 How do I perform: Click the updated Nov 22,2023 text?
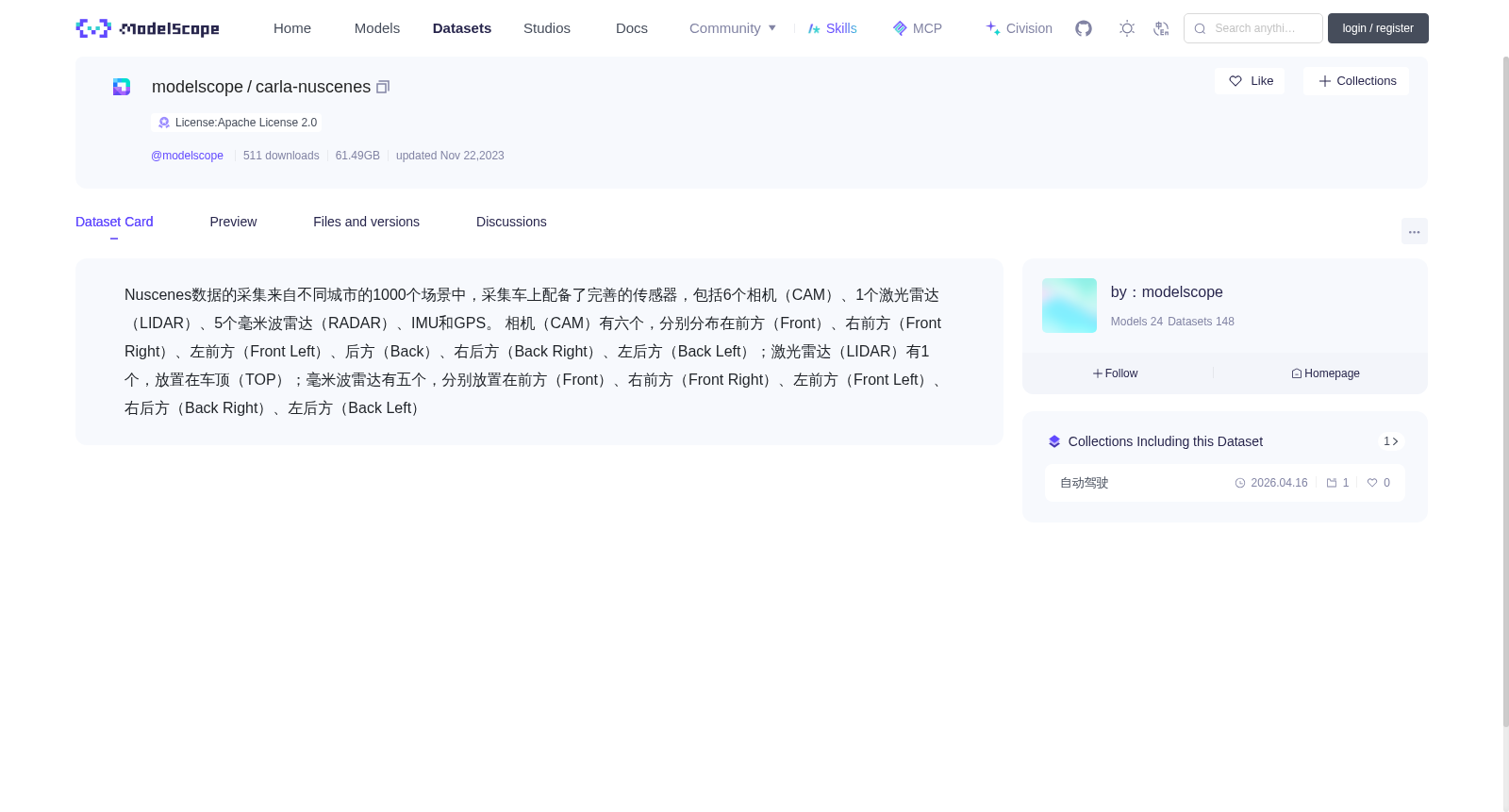click(450, 156)
